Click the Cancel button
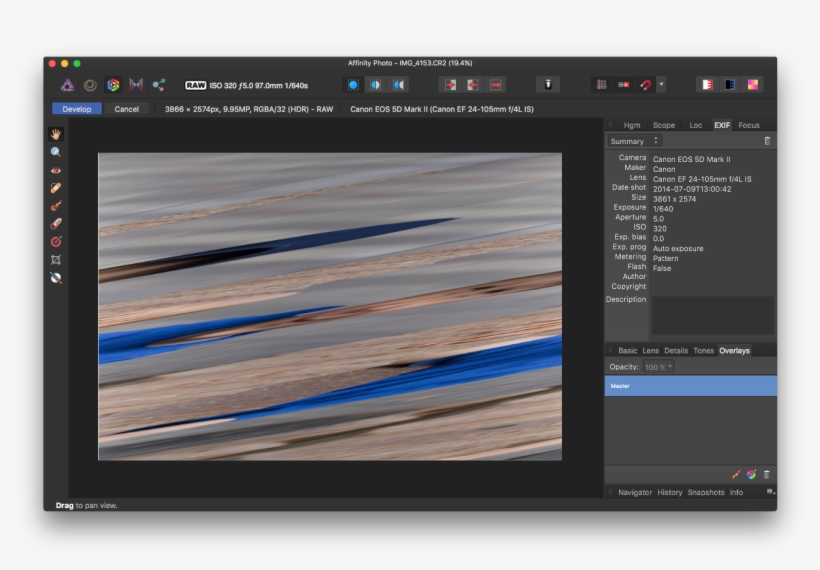 point(127,109)
